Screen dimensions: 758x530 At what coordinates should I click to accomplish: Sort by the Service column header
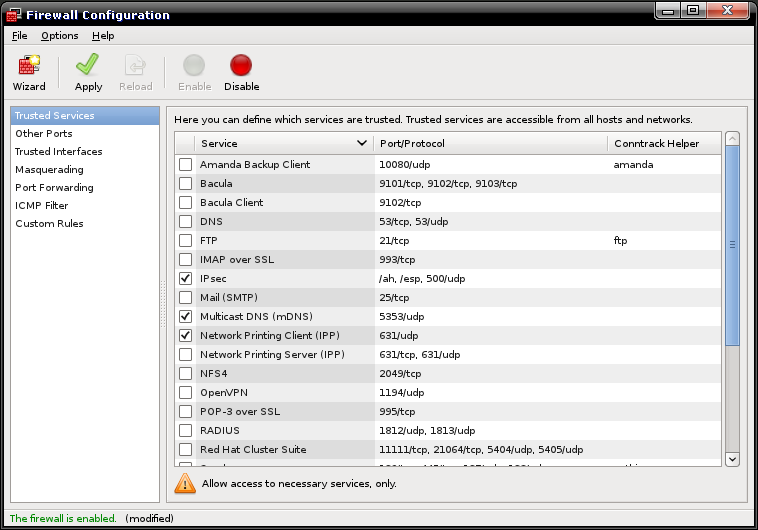coord(284,143)
